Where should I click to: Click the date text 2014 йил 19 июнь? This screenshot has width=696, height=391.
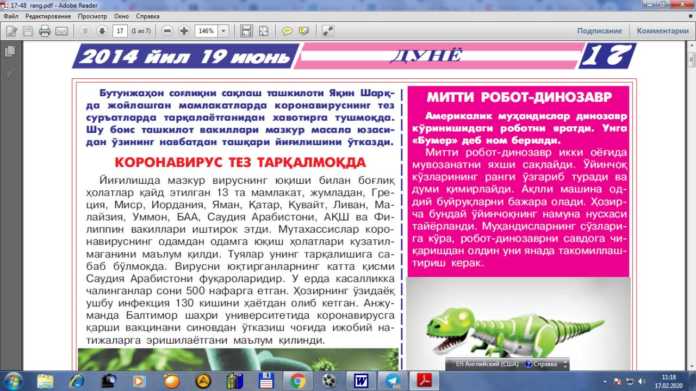[185, 57]
